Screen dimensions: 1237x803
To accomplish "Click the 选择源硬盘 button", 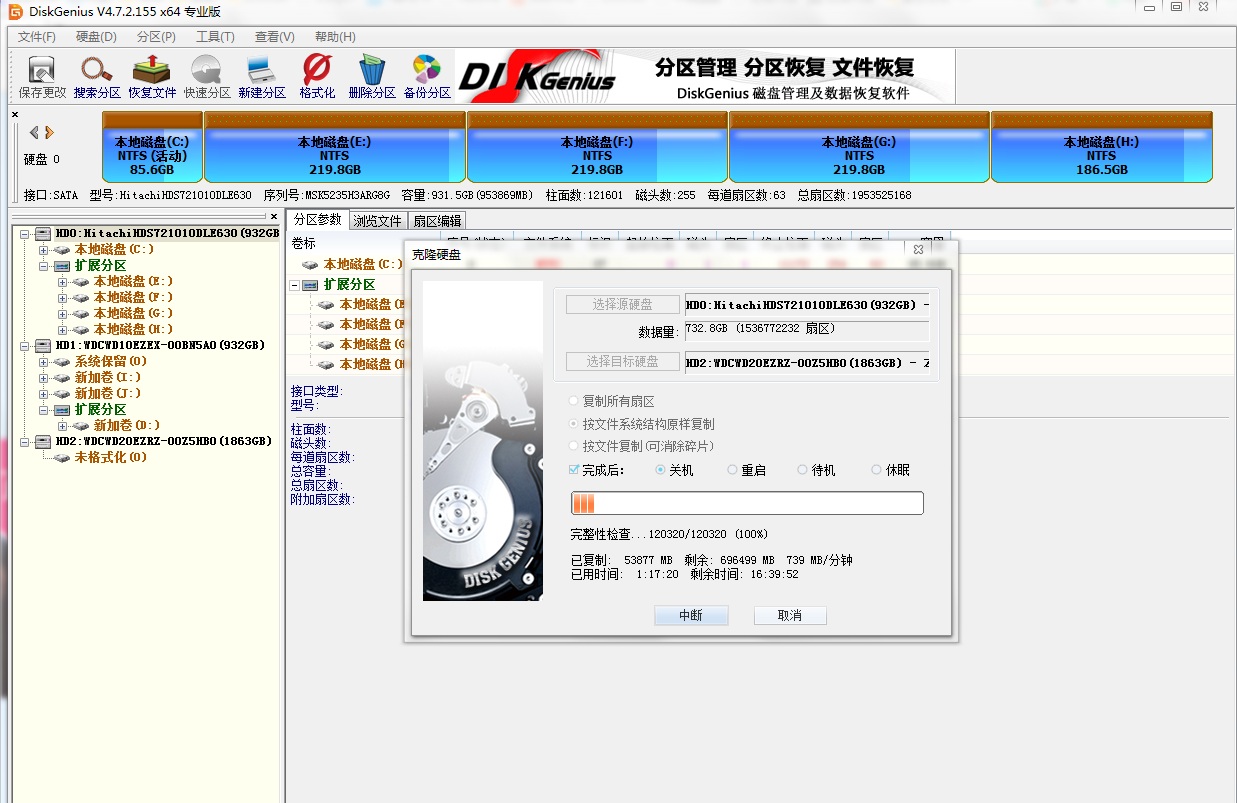I will 623,304.
